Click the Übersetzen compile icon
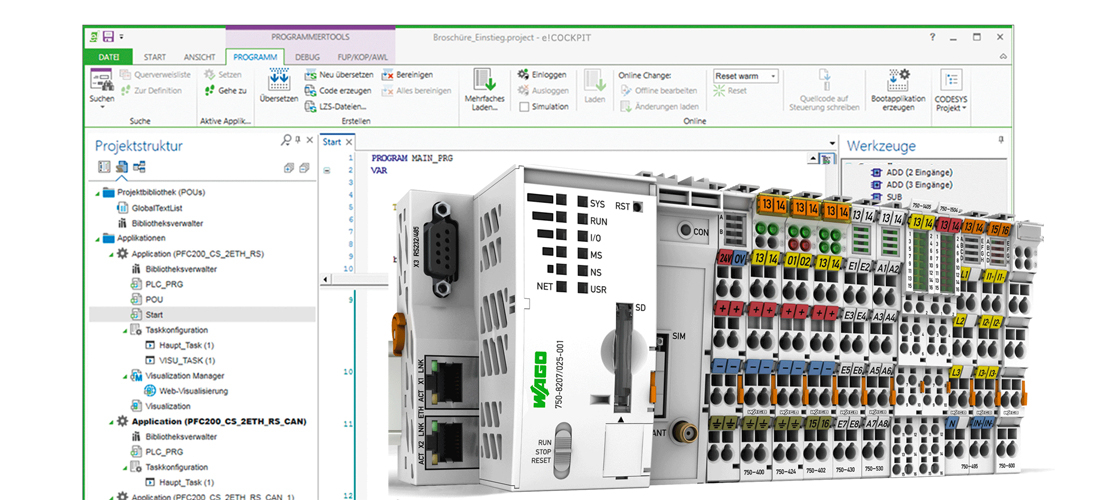The image size is (1096, 500). point(278,80)
